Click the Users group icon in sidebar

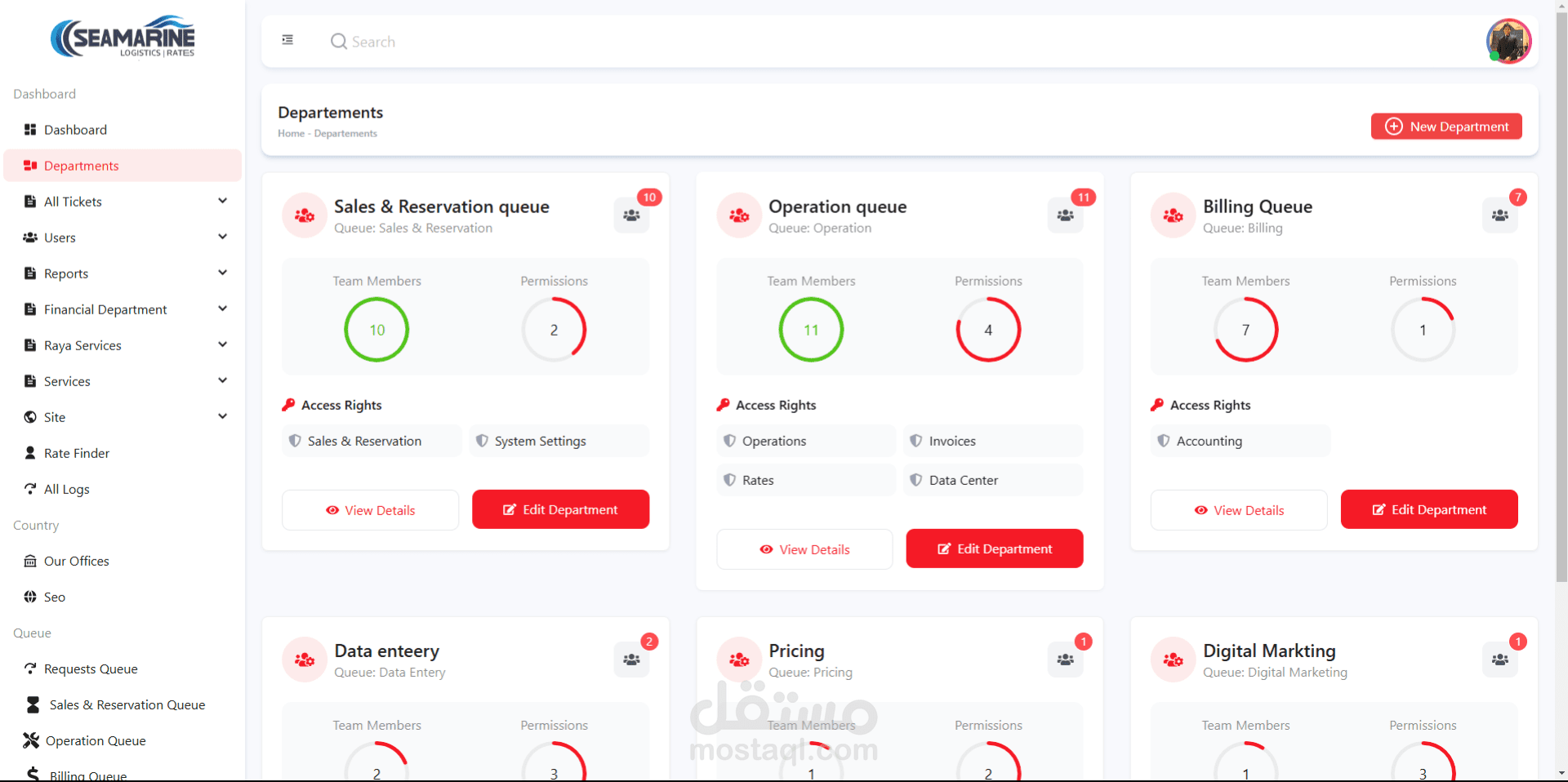point(30,238)
